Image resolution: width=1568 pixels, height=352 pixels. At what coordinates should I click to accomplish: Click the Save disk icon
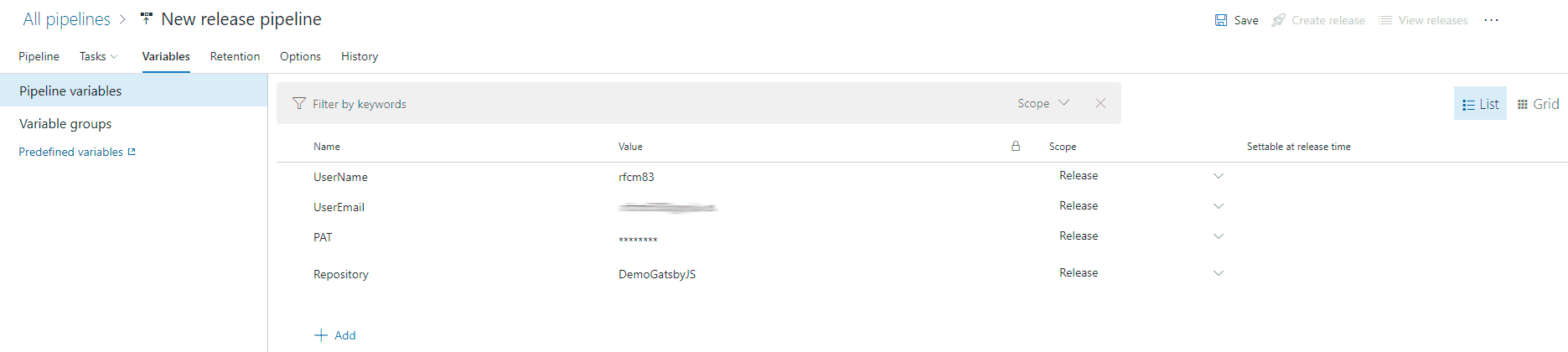(x=1221, y=20)
